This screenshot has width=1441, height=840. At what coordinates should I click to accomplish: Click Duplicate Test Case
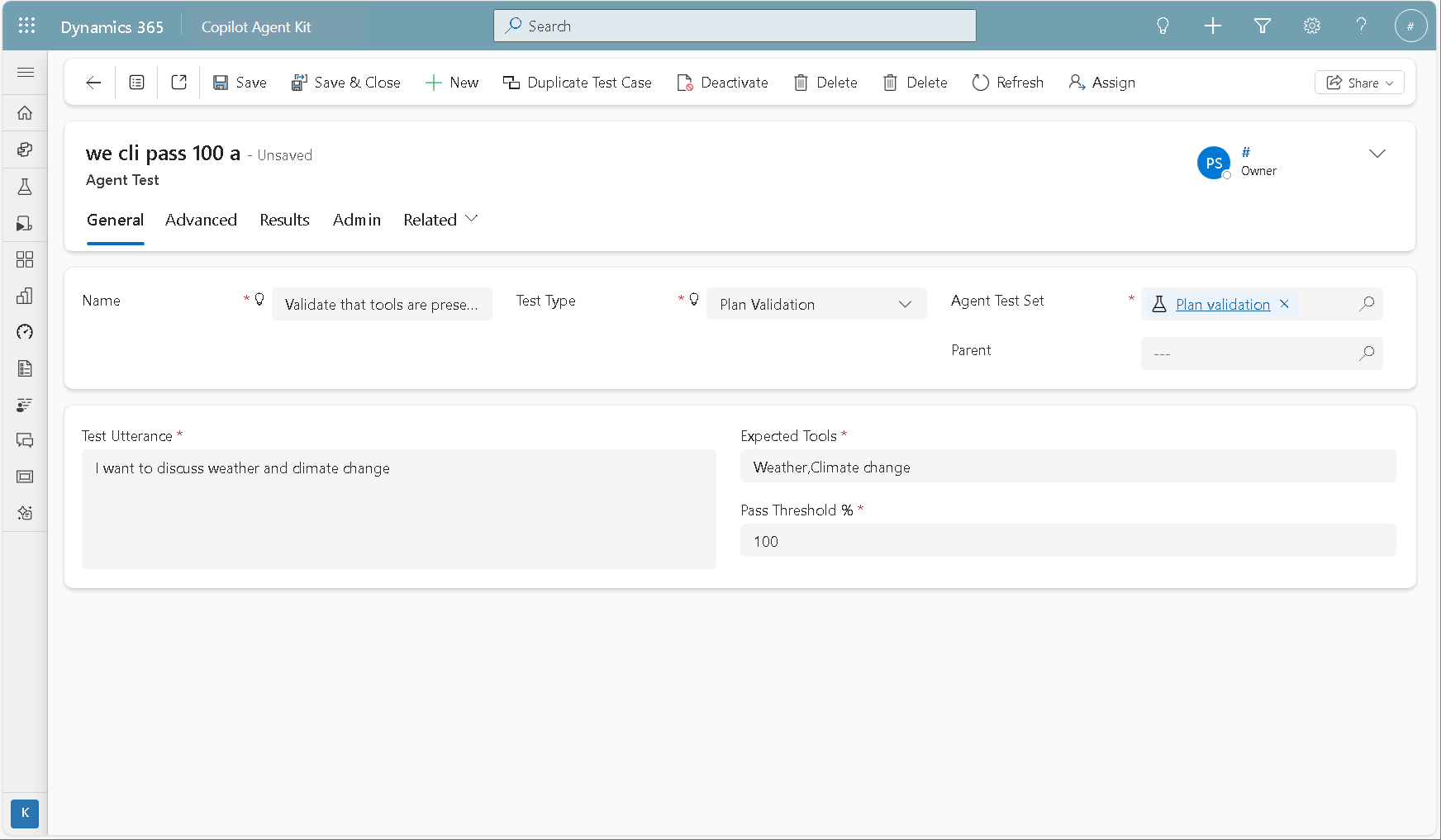577,83
